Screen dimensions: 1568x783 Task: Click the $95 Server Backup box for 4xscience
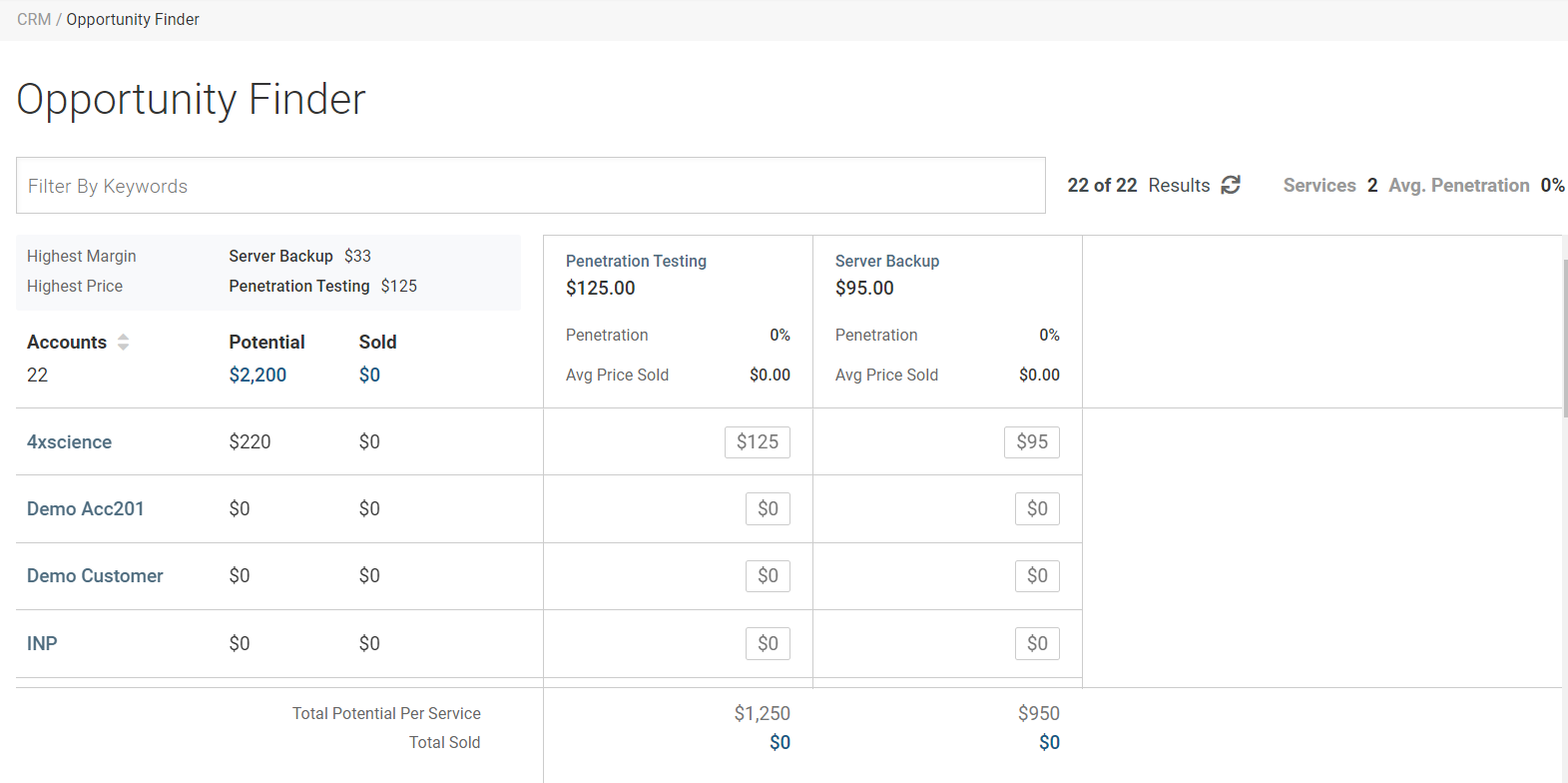[1031, 442]
